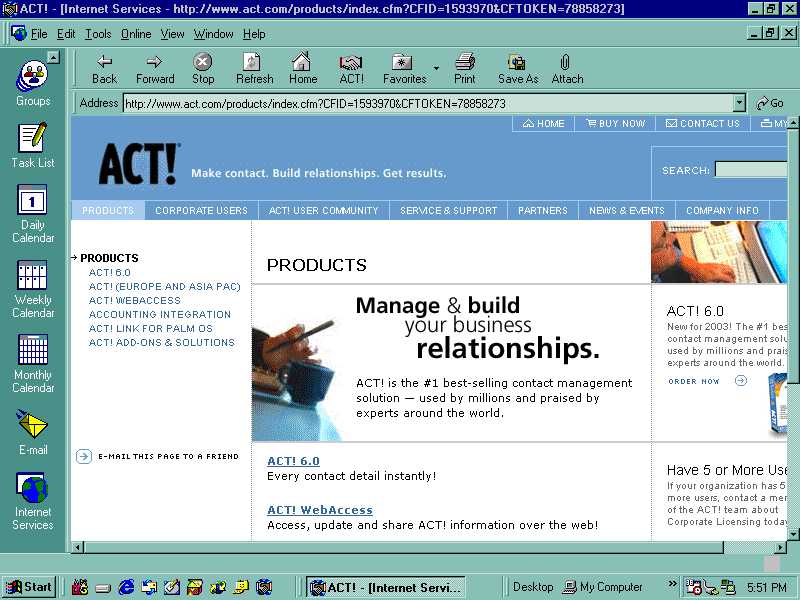
Task: Expand the Address bar dropdown
Action: point(739,103)
